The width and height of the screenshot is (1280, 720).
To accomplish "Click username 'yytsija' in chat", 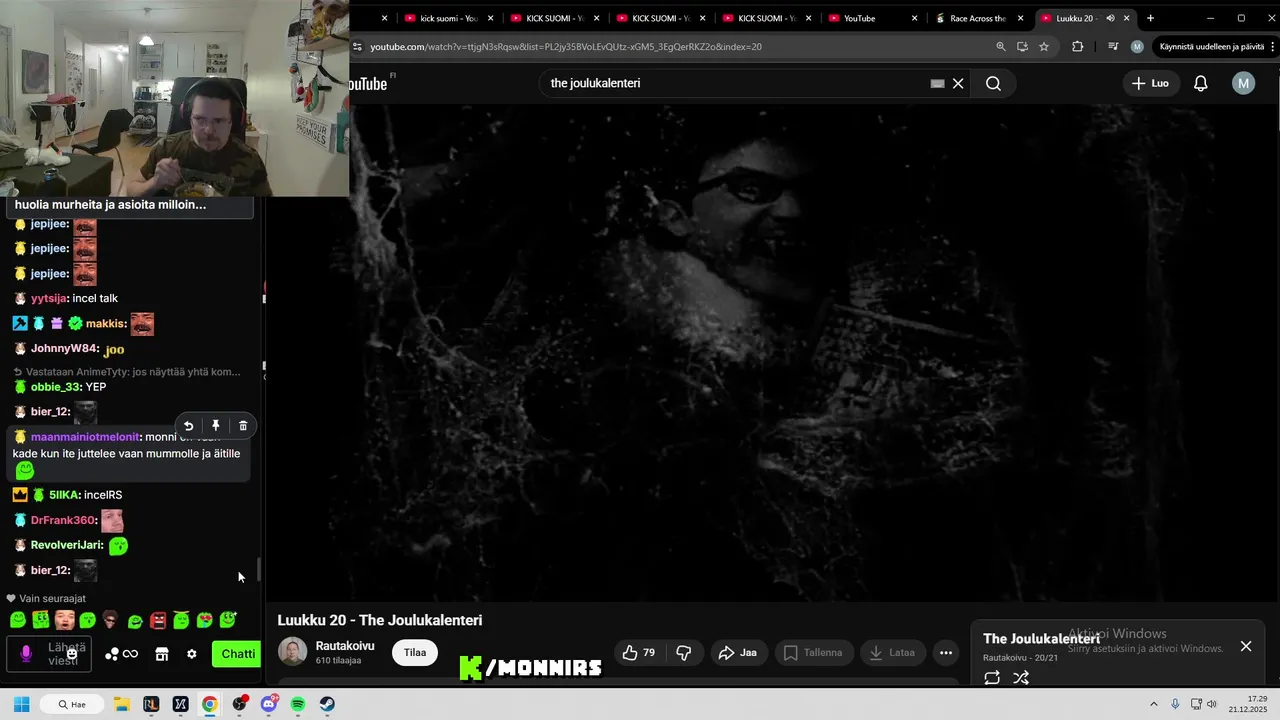I will click(49, 298).
